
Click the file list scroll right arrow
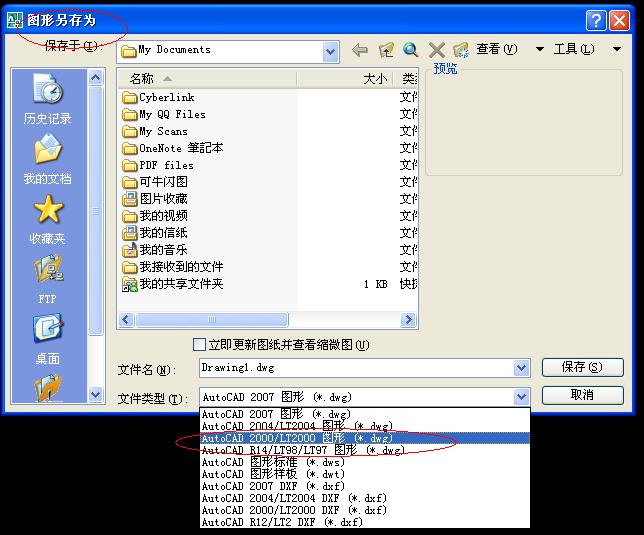[408, 319]
